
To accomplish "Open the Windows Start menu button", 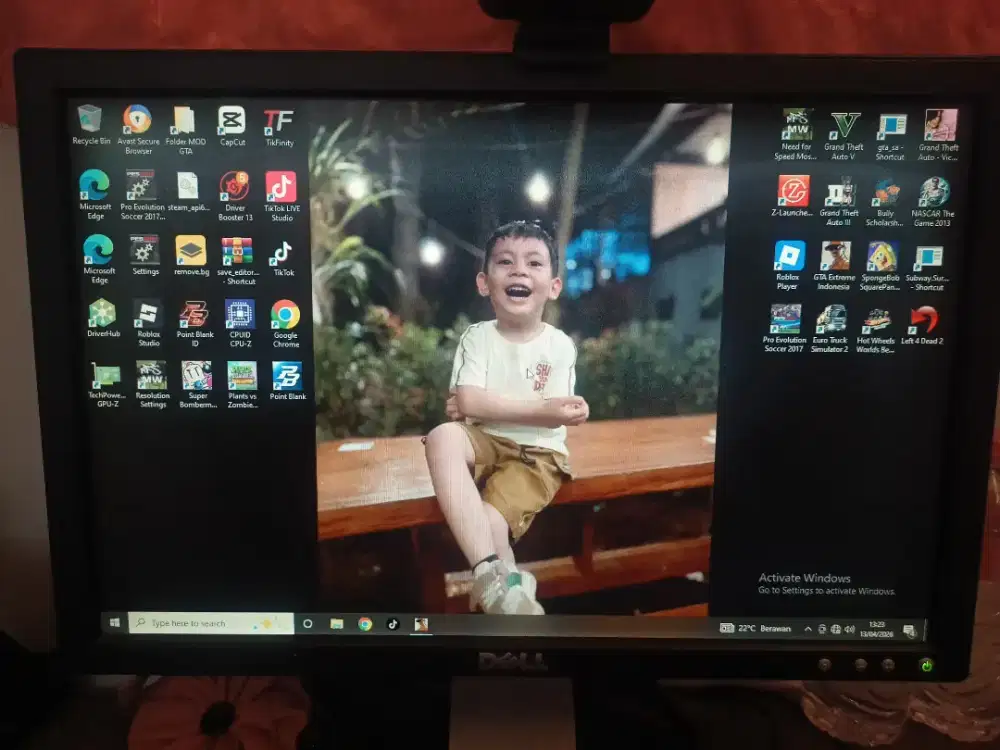I will 115,623.
